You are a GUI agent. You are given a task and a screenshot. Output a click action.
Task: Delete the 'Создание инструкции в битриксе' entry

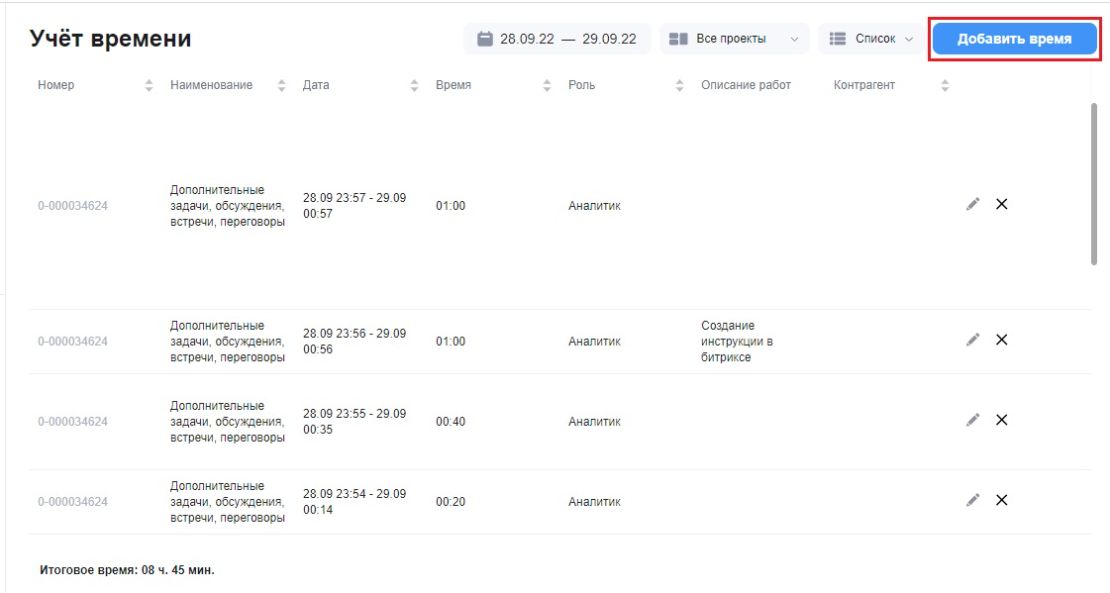1002,340
